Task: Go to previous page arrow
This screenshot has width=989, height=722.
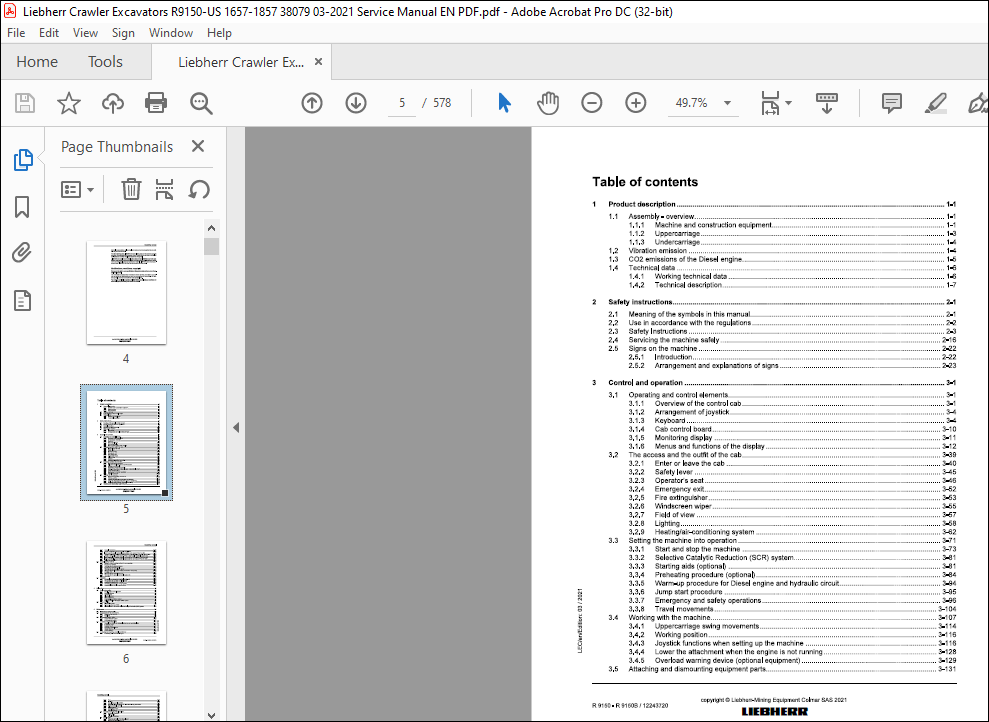Action: [312, 103]
